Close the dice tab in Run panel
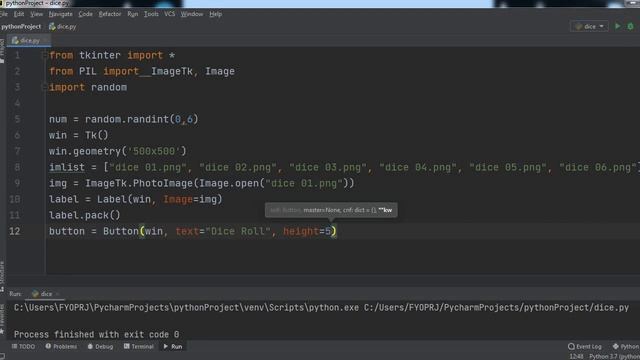Image resolution: width=640 pixels, height=360 pixels. point(58,294)
